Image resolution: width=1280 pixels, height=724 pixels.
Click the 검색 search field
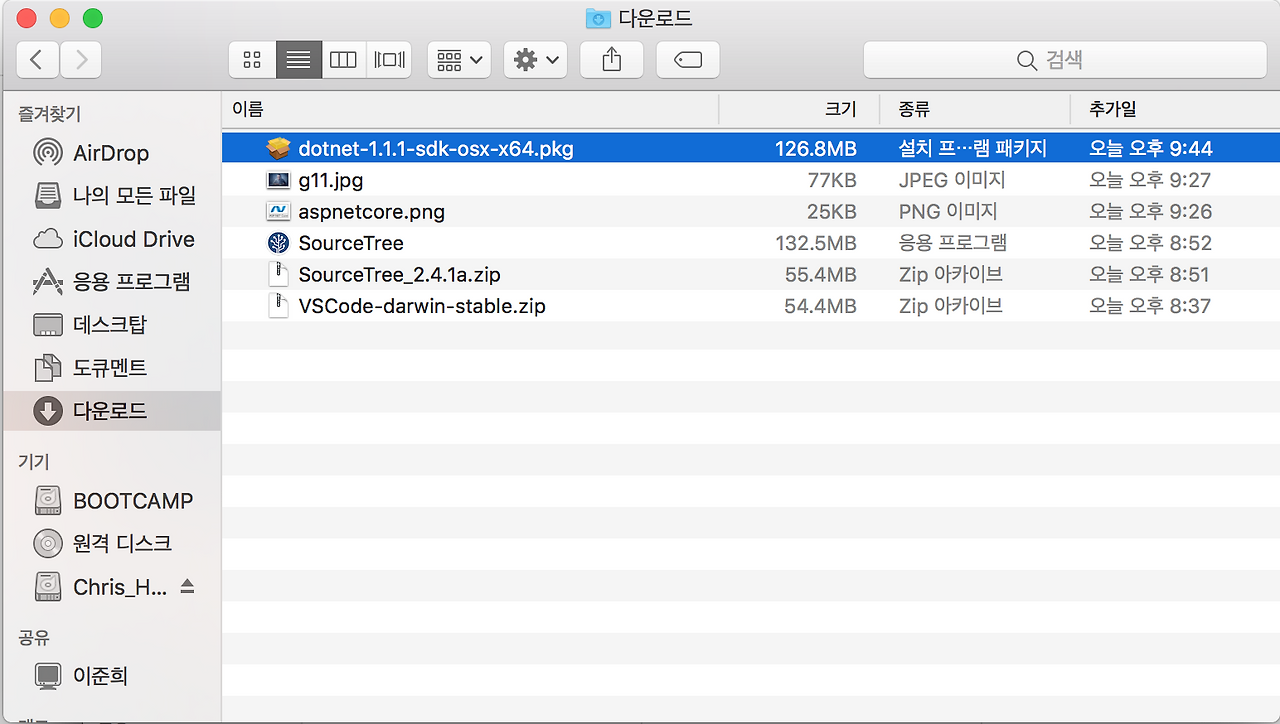pos(1063,60)
